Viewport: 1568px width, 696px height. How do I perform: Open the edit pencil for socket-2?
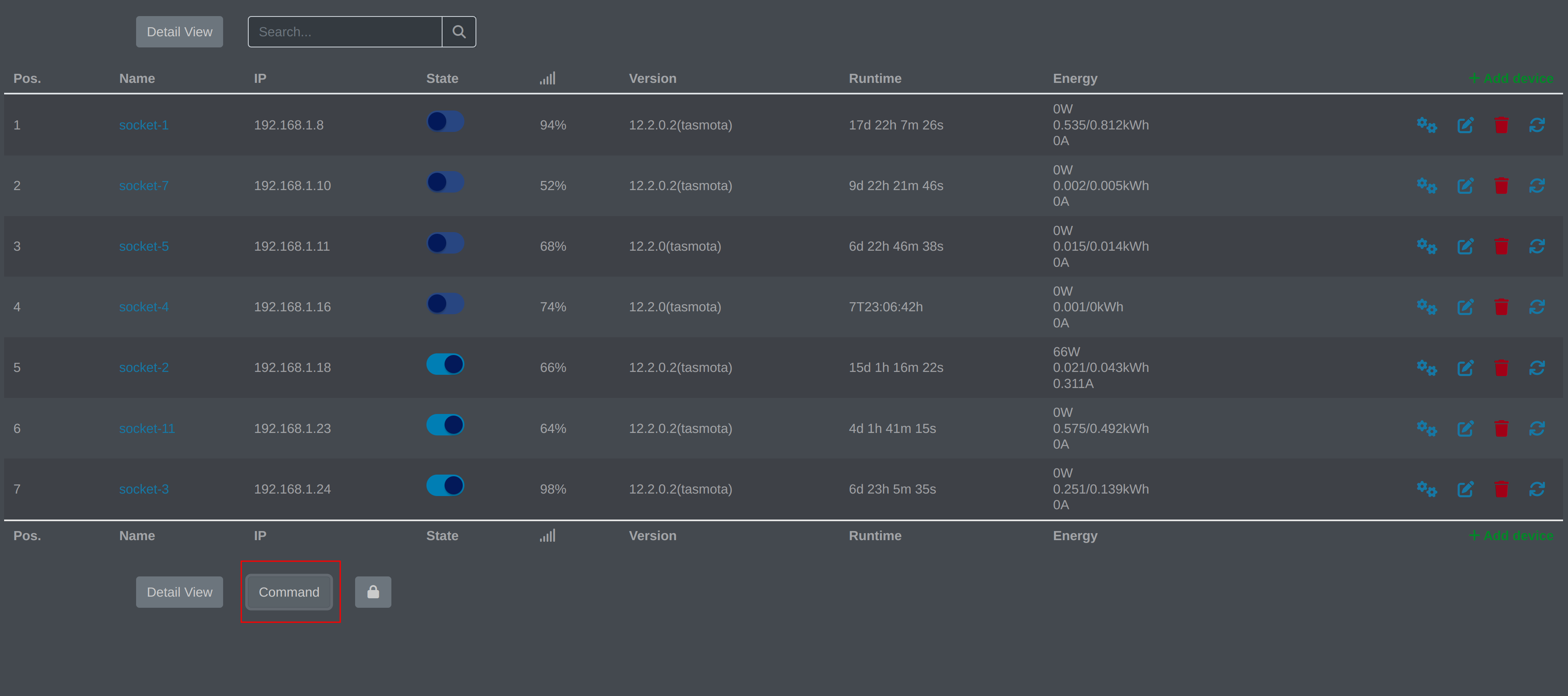tap(1466, 367)
